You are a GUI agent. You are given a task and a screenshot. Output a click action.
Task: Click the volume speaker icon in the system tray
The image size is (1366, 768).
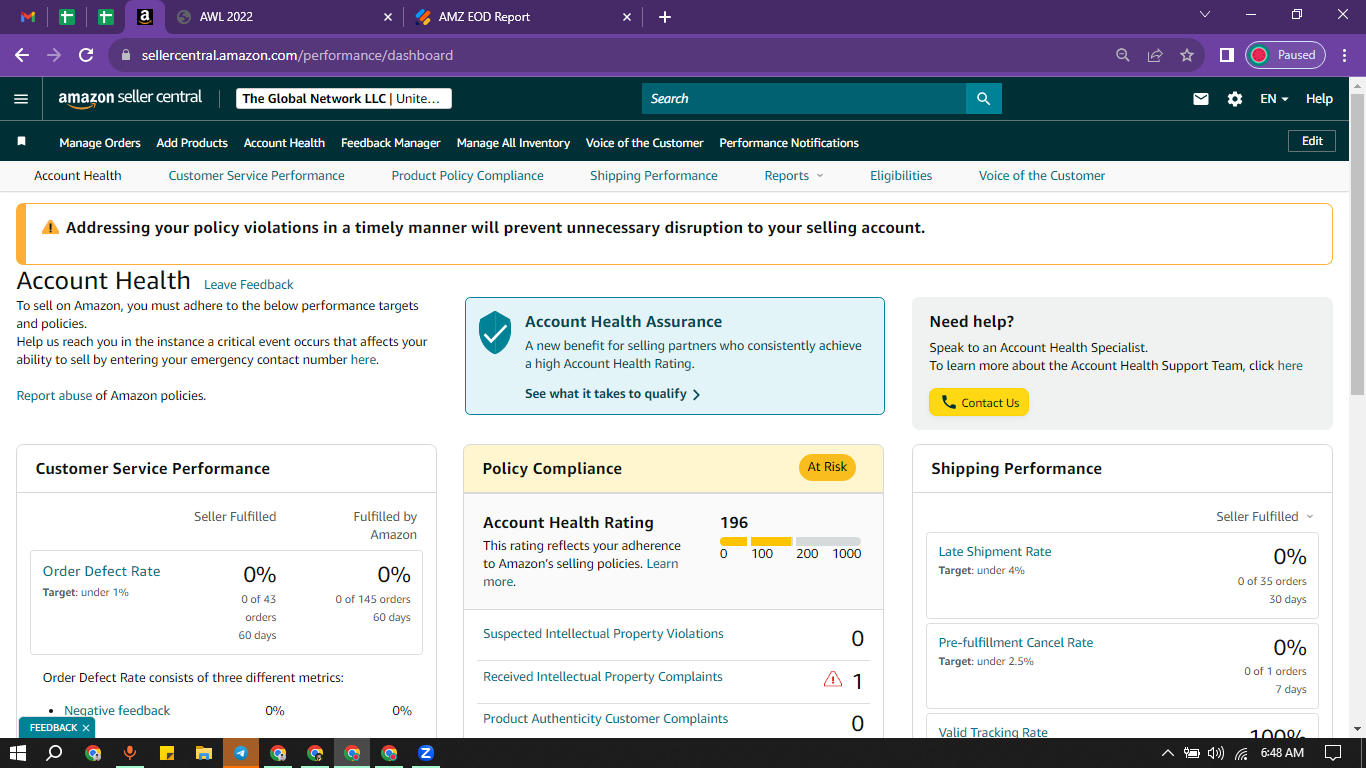click(x=1216, y=753)
